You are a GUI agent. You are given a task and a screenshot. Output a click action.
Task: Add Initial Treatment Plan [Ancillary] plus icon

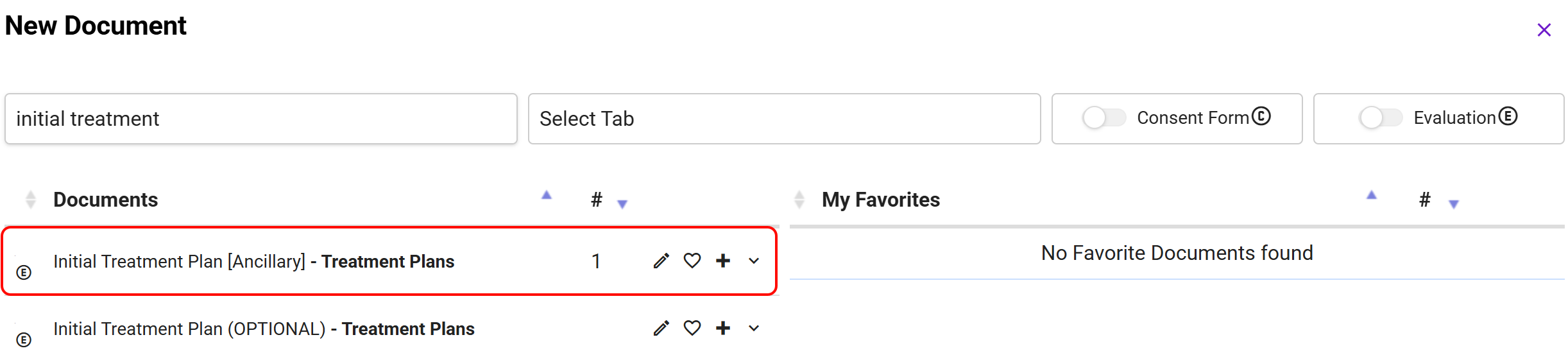[x=723, y=261]
